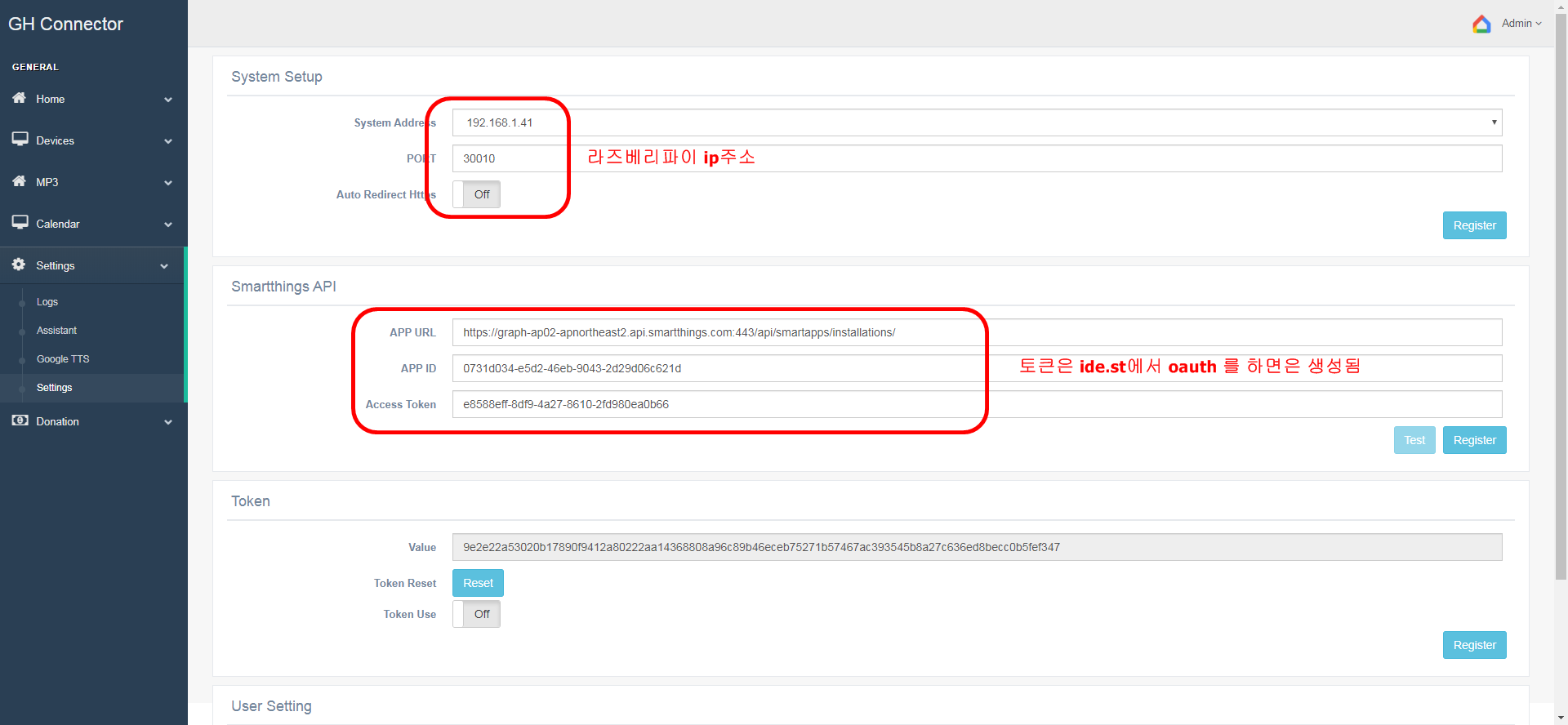The image size is (1568, 725).
Task: Select the Settings submenu item
Action: [x=54, y=388]
